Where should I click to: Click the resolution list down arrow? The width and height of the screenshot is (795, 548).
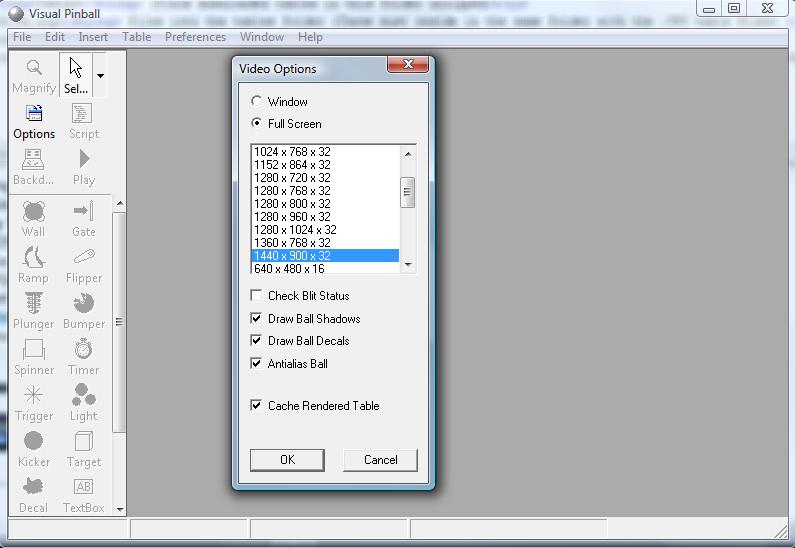408,265
